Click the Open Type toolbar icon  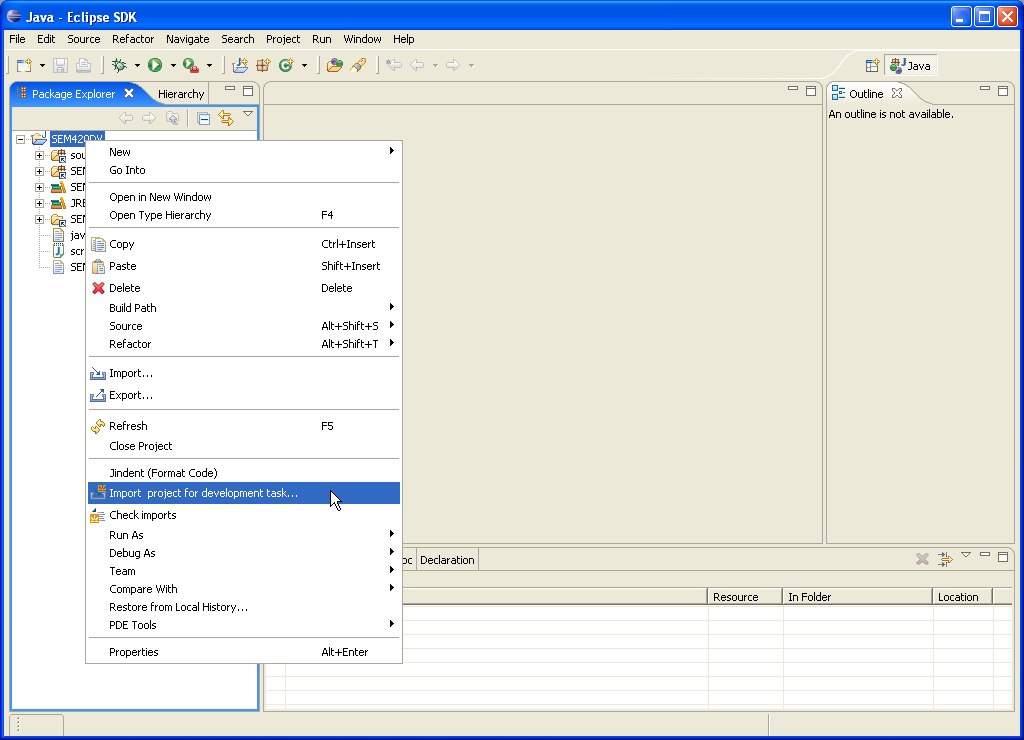click(x=335, y=65)
